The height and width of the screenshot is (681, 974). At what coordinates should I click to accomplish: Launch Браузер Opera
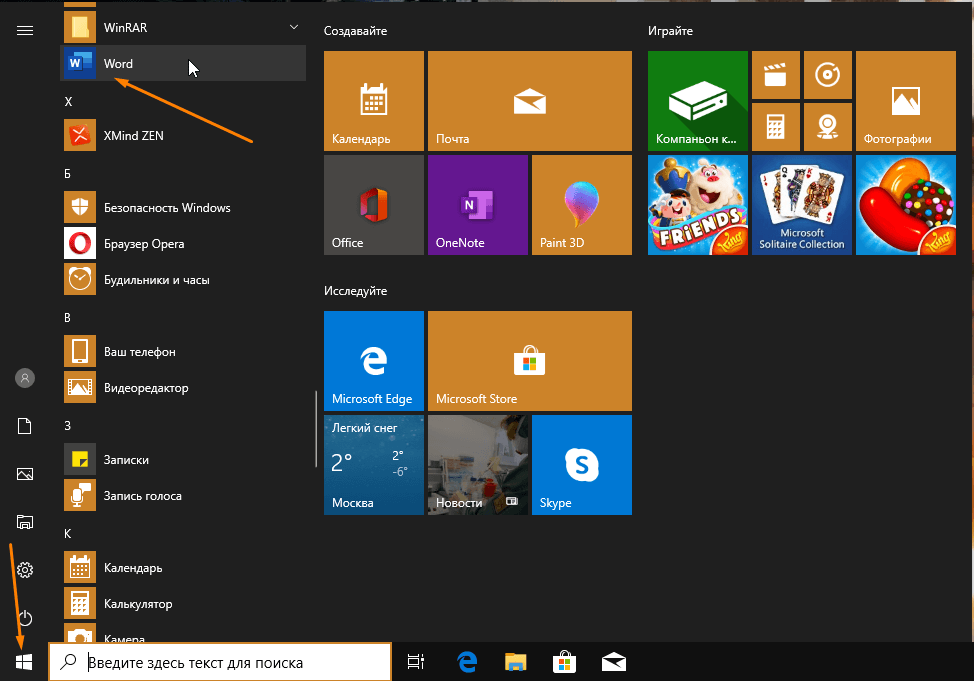pos(183,244)
